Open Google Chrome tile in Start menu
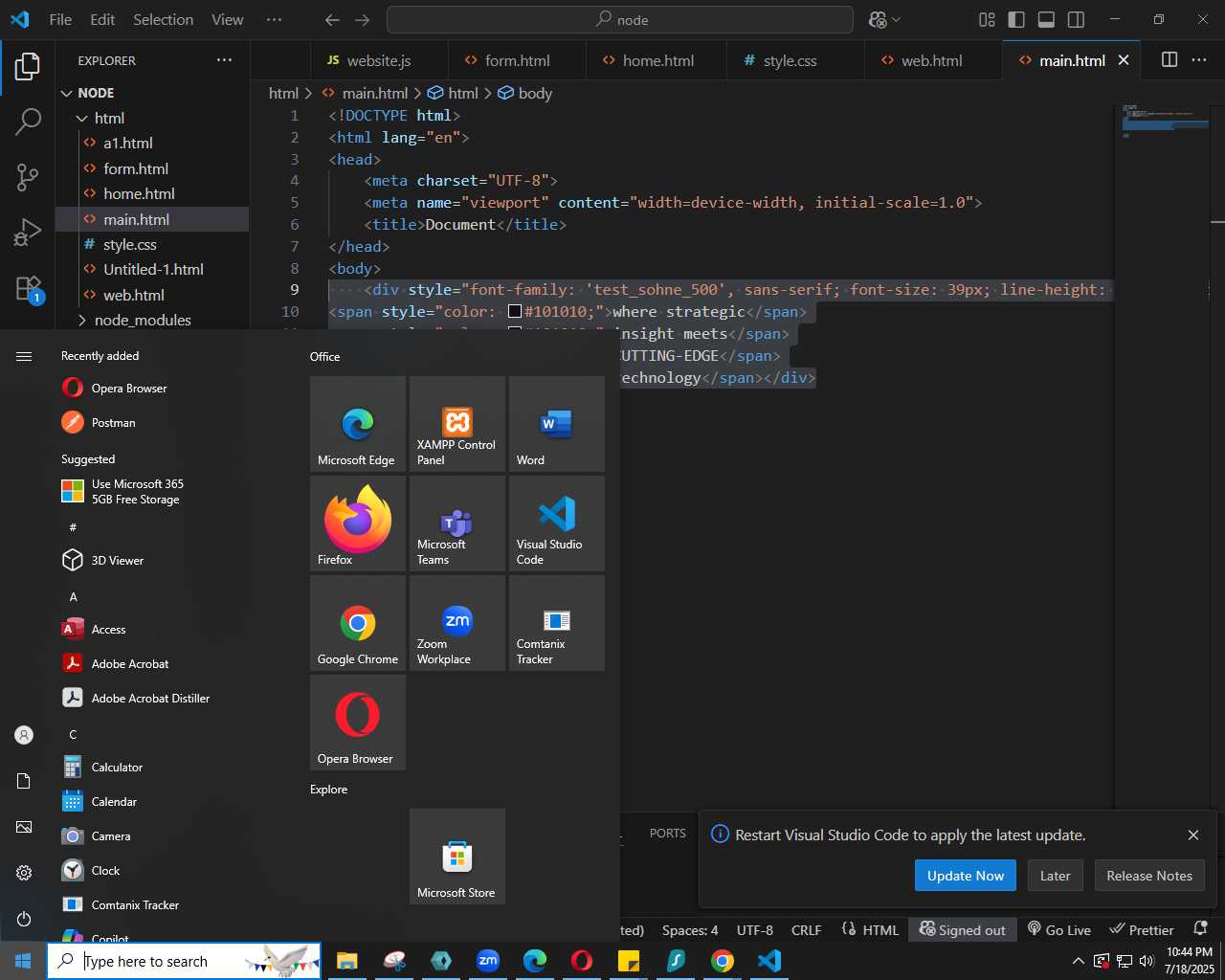The width and height of the screenshot is (1225, 980). coord(358,623)
